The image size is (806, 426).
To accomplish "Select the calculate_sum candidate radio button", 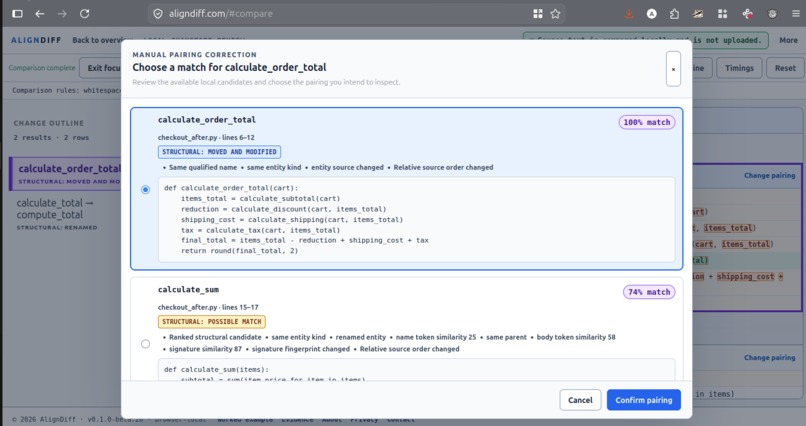I will 145,344.
